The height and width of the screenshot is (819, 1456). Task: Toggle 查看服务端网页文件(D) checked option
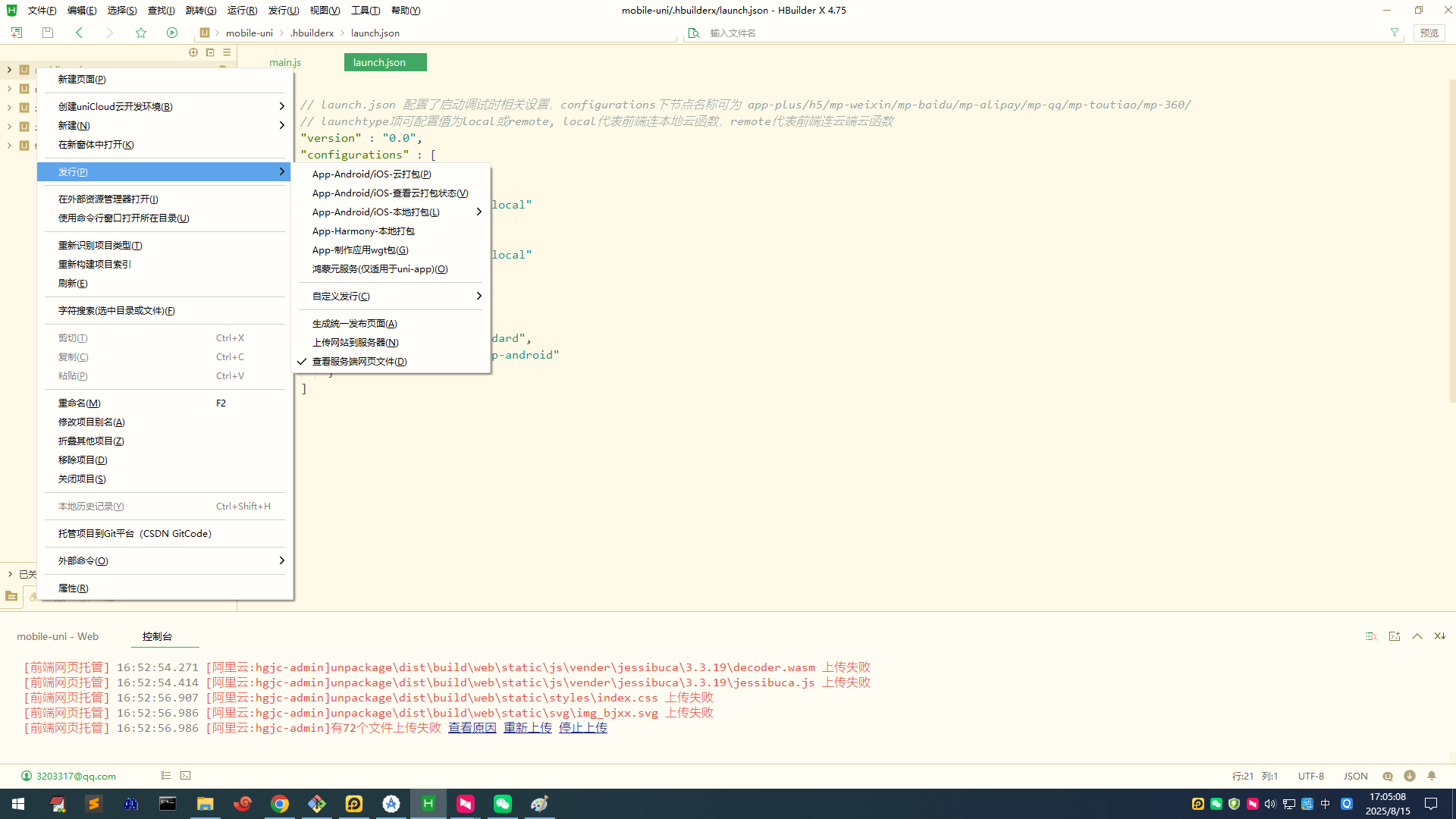391,362
